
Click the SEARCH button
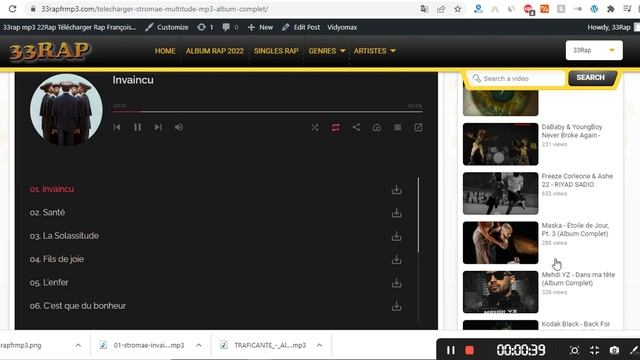[591, 78]
